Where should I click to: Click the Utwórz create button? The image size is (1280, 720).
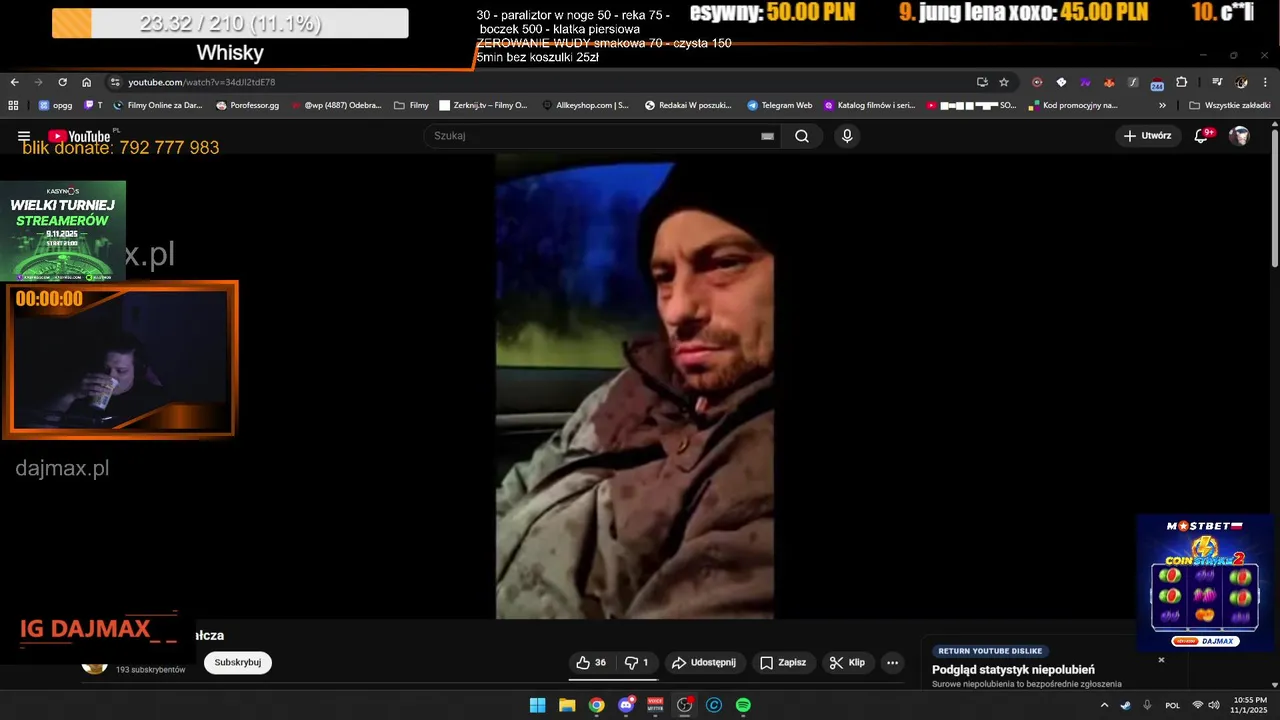click(1147, 136)
